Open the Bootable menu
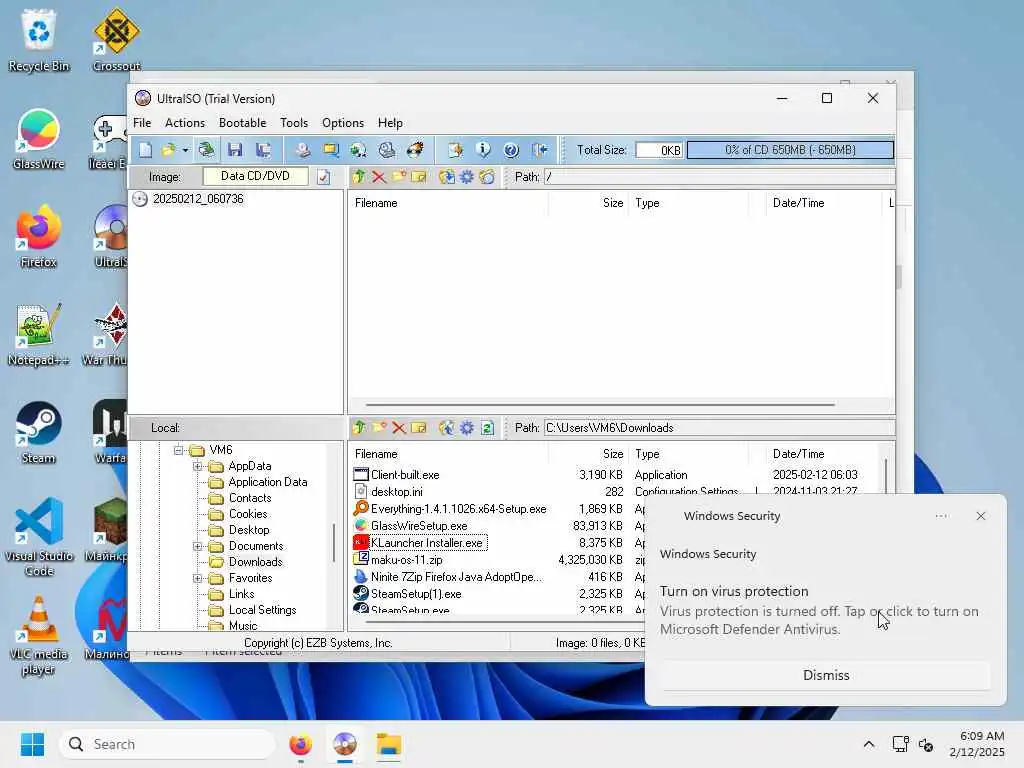This screenshot has height=768, width=1024. tap(242, 123)
